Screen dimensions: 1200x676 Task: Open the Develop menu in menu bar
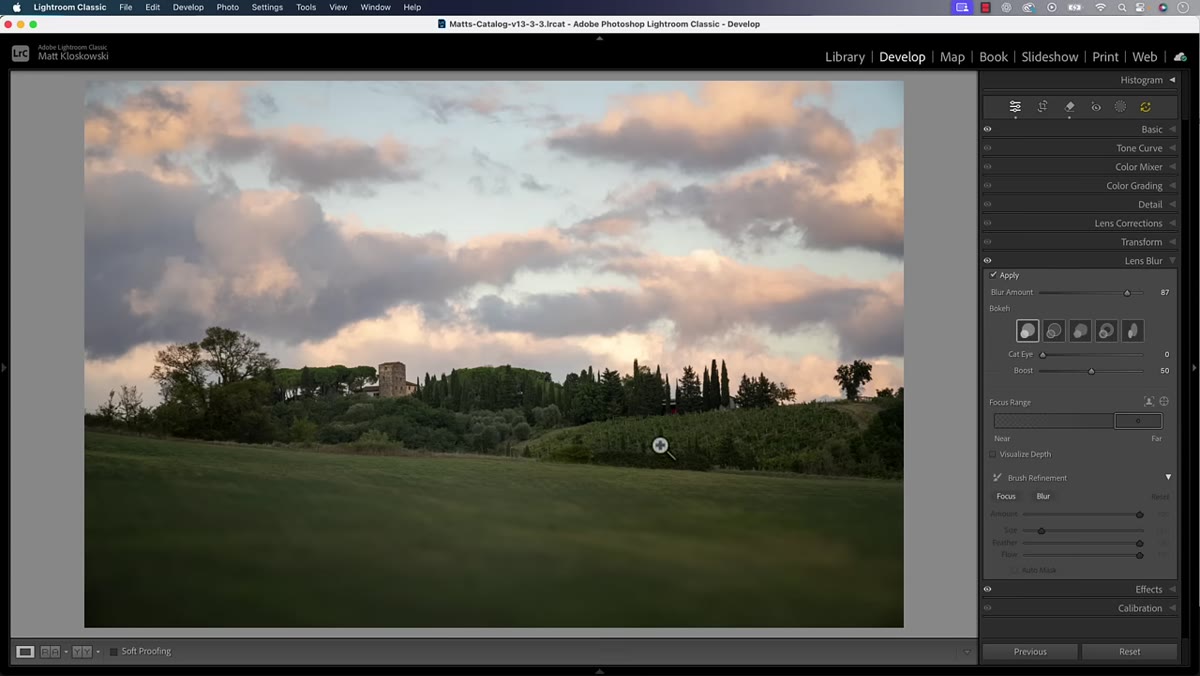(x=188, y=7)
